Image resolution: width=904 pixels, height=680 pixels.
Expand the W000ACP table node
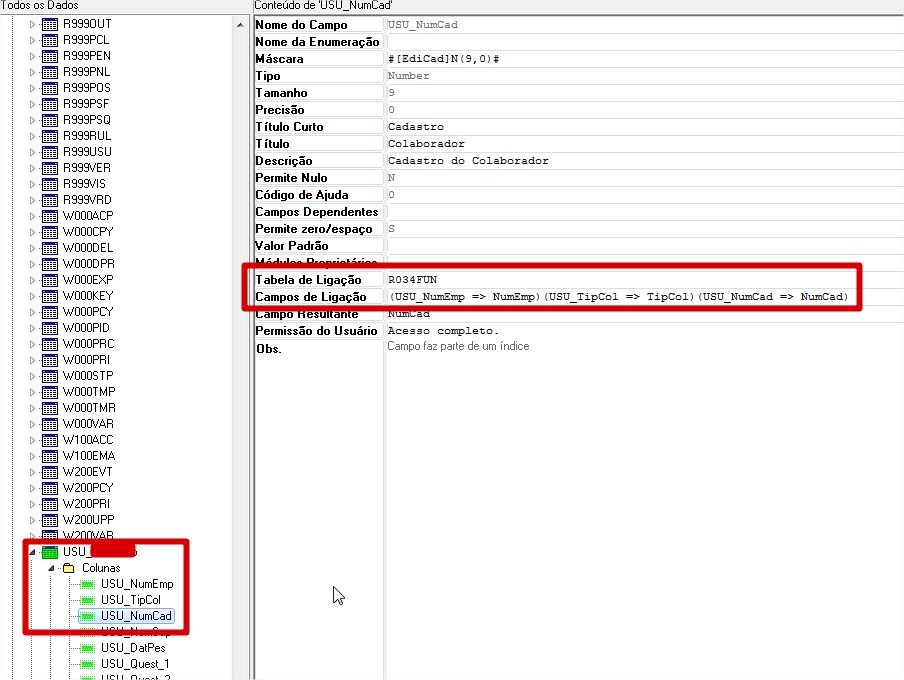pyautogui.click(x=32, y=216)
